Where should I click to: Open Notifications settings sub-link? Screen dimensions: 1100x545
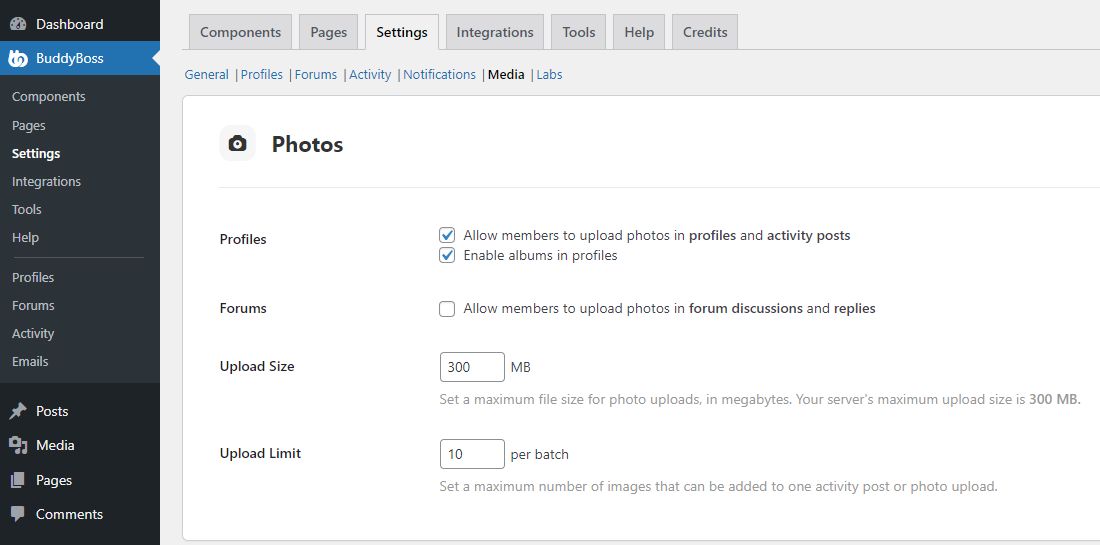[x=439, y=74]
